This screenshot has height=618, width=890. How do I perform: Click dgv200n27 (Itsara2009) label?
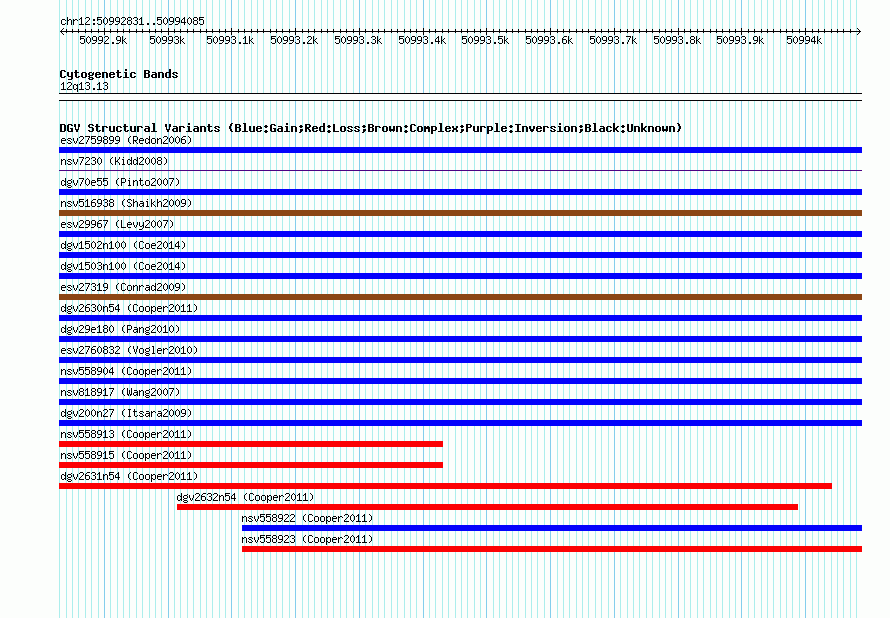click(126, 413)
